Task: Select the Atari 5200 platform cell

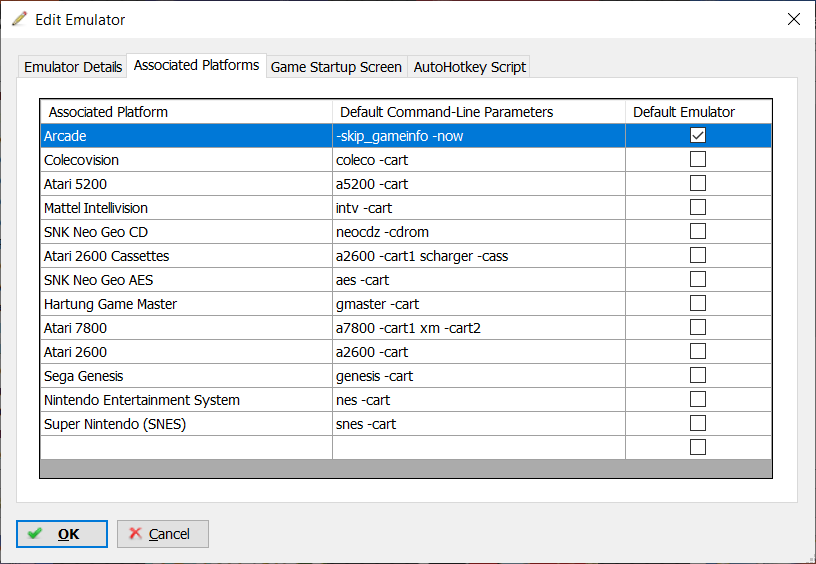Action: tap(186, 184)
